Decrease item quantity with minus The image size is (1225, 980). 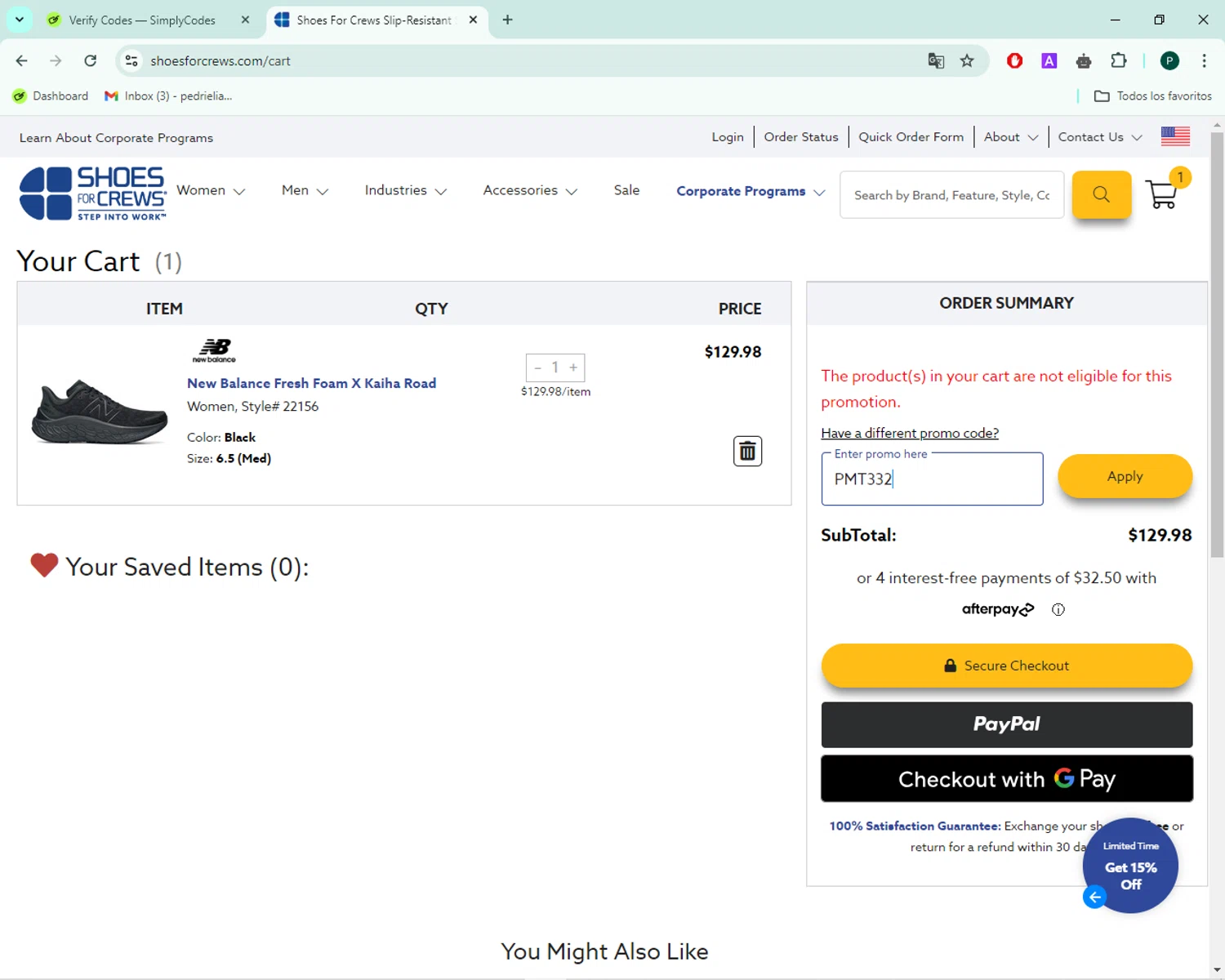(x=537, y=367)
